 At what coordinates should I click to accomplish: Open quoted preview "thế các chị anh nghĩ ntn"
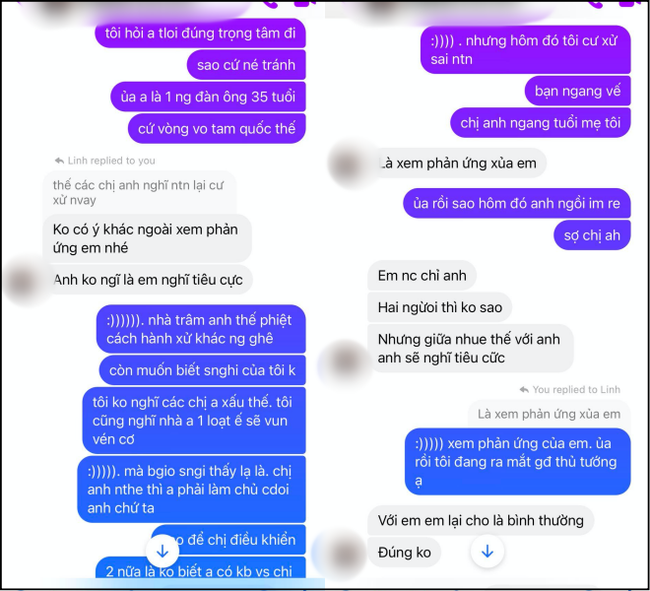click(139, 192)
